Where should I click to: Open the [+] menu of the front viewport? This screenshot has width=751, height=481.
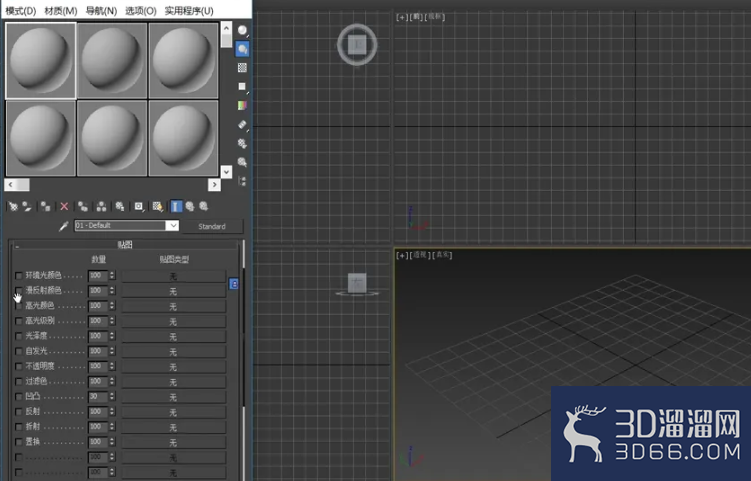pos(402,17)
